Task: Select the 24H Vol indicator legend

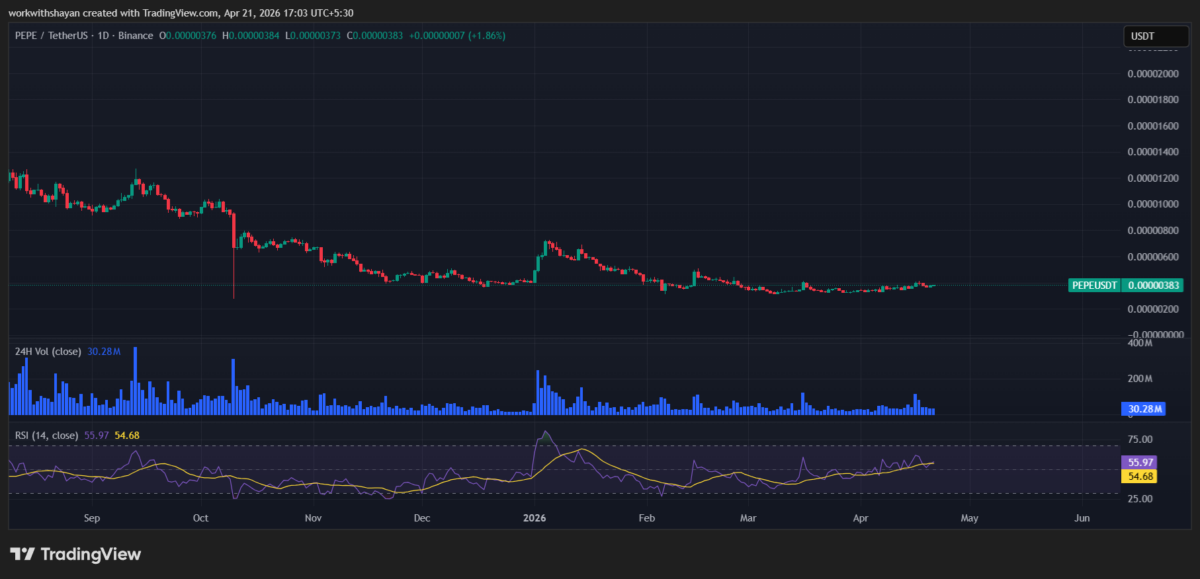Action: pyautogui.click(x=49, y=351)
